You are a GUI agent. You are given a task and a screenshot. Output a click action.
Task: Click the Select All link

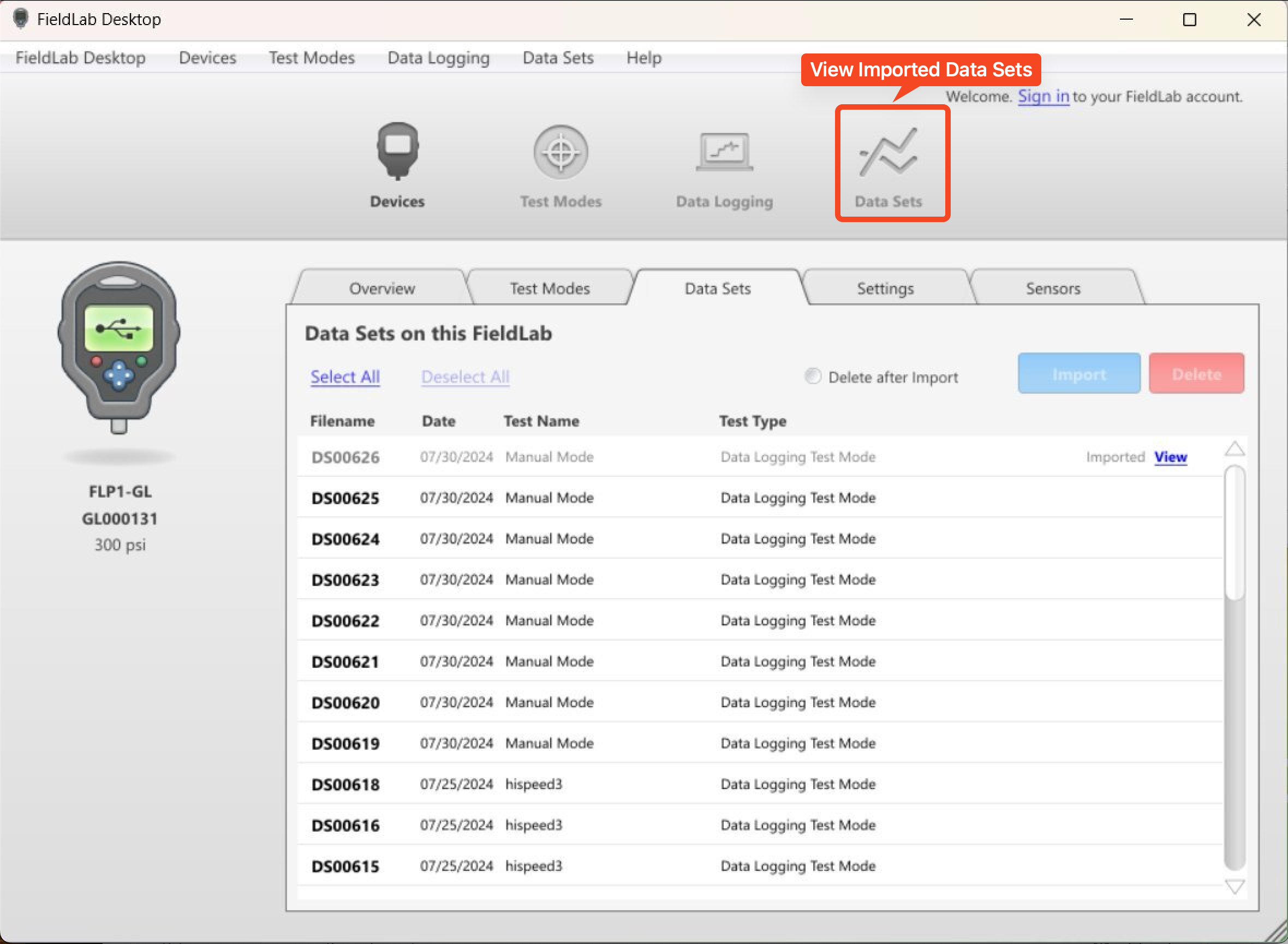coord(345,377)
